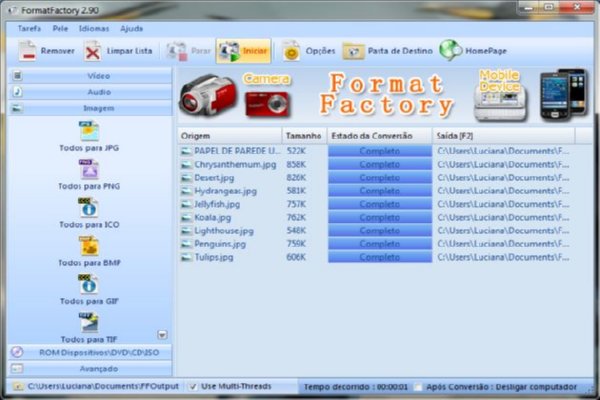This screenshot has height=400, width=600.
Task: Click output path of Tulips.jpg row
Action: pyautogui.click(x=503, y=258)
